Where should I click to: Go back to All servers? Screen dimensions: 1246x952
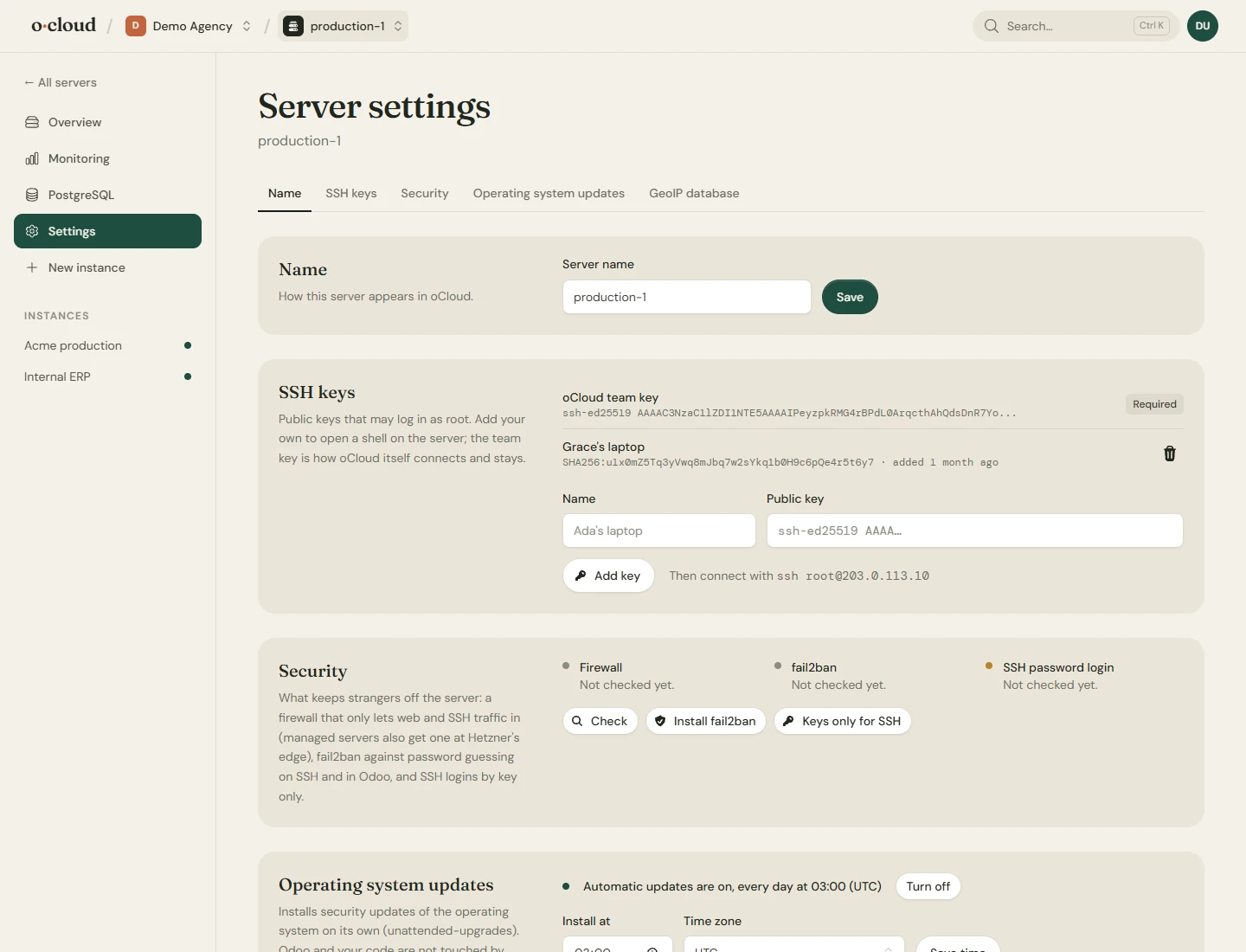(x=61, y=82)
